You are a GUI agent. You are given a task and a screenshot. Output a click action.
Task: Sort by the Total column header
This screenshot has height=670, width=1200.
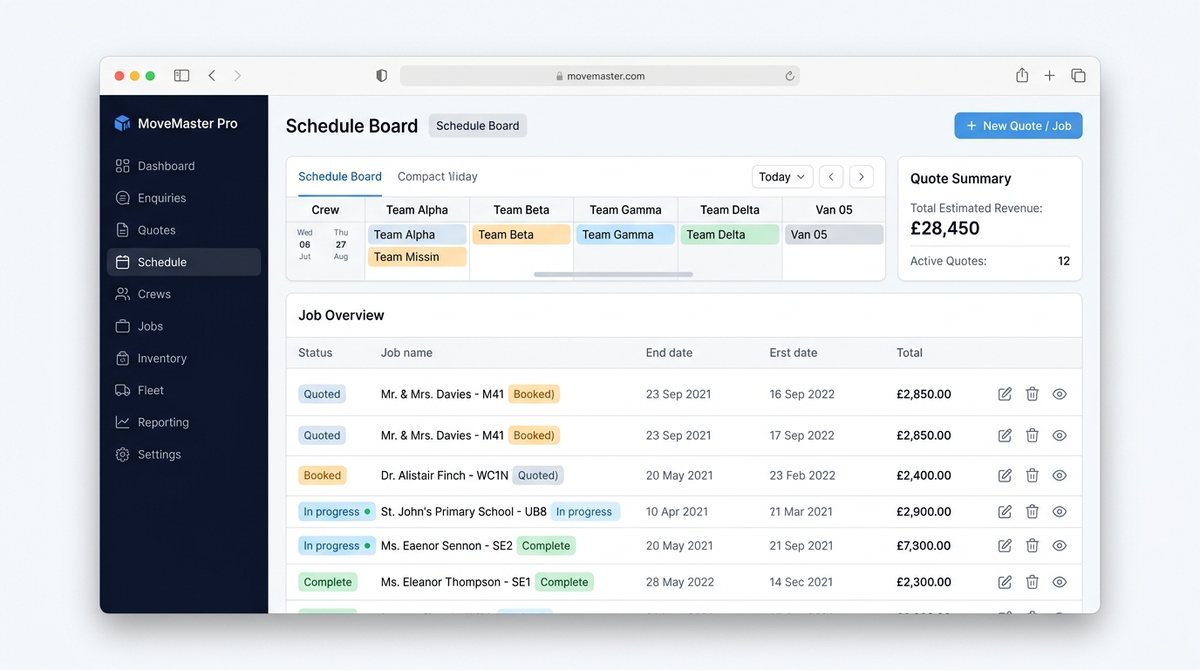click(909, 353)
